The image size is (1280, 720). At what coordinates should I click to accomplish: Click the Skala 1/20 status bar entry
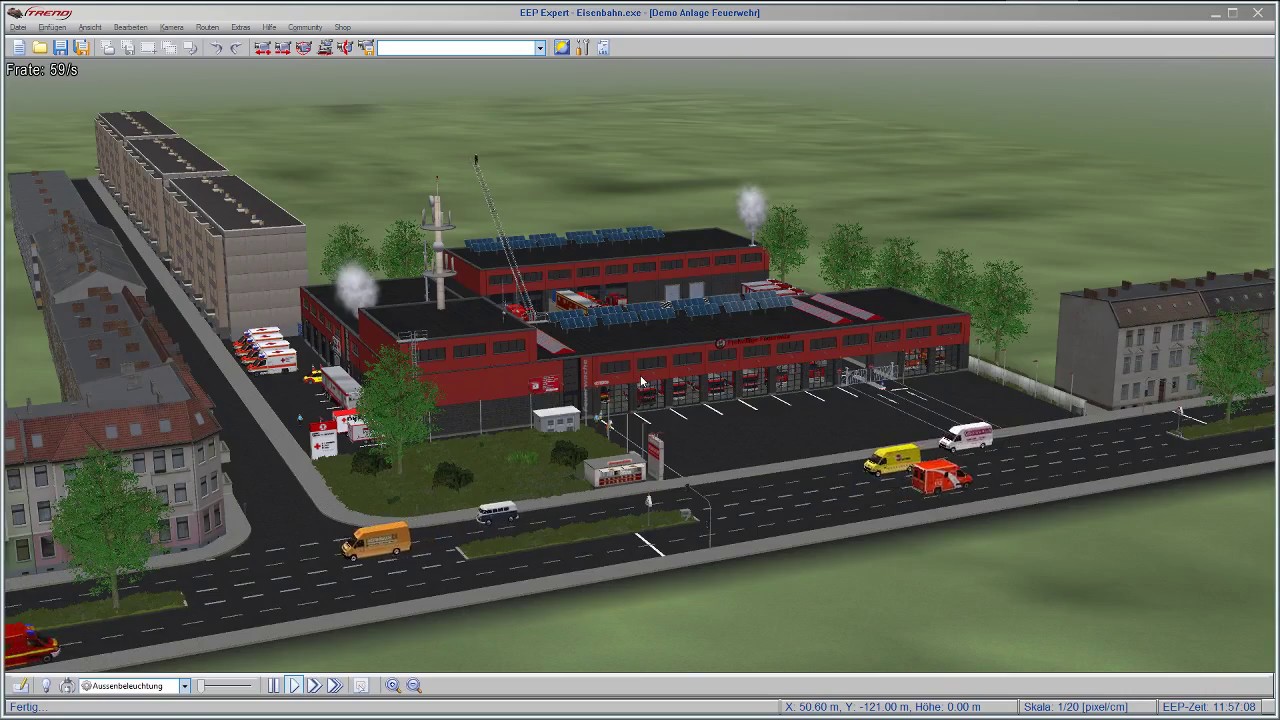[1076, 707]
